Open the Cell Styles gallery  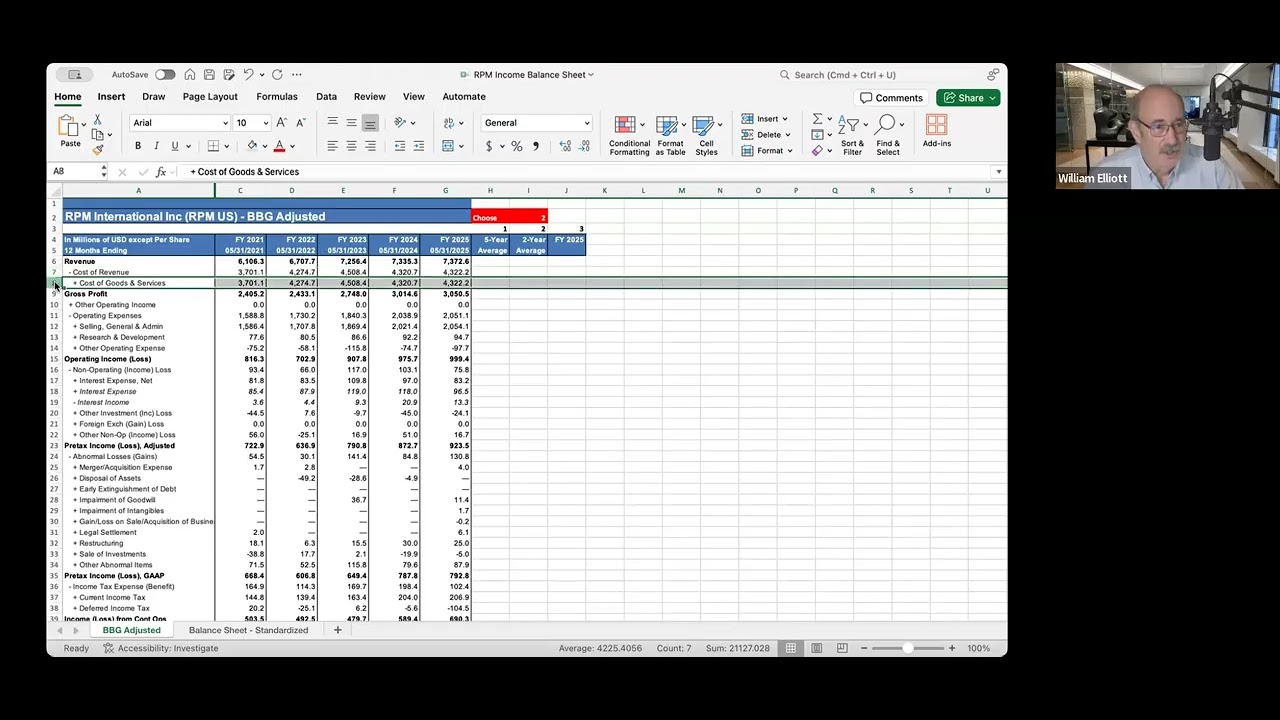coord(707,135)
